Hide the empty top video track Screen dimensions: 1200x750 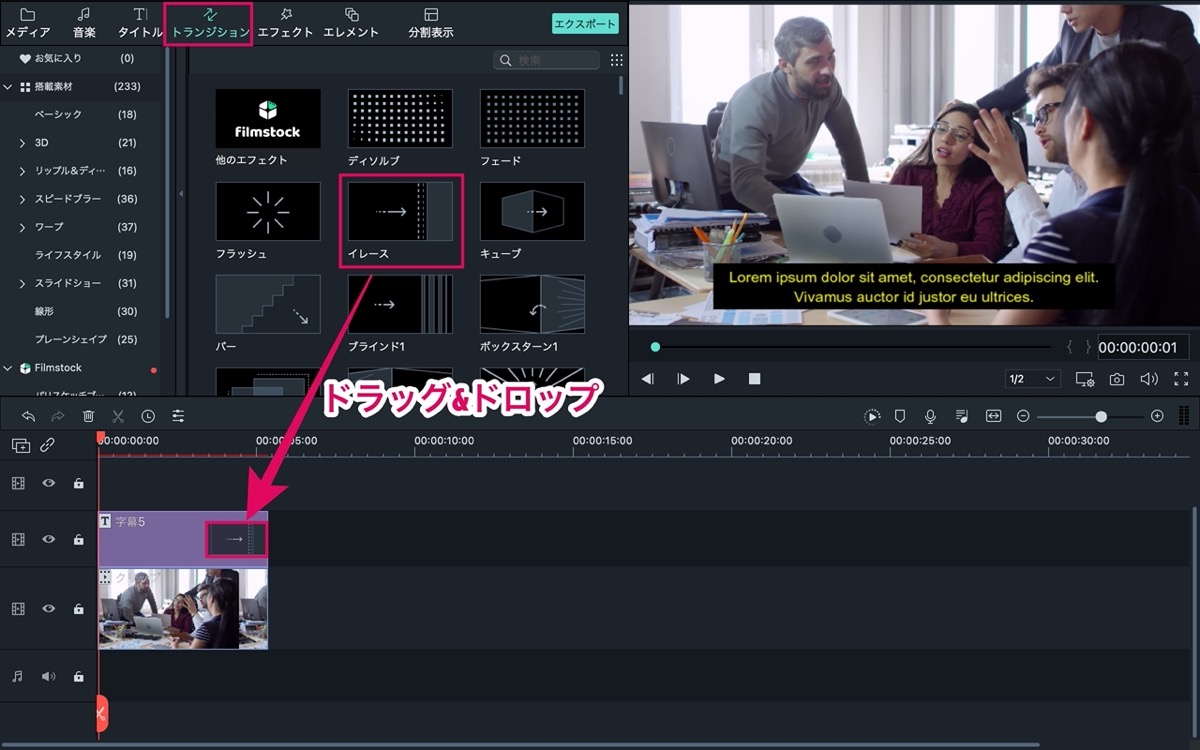point(48,483)
